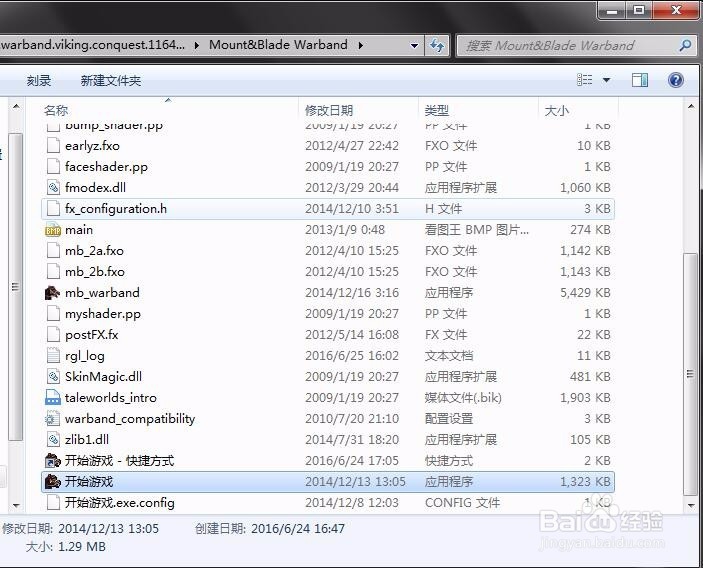Image resolution: width=703 pixels, height=568 pixels.
Task: Click the zlib1.dll file icon
Action: [53, 440]
